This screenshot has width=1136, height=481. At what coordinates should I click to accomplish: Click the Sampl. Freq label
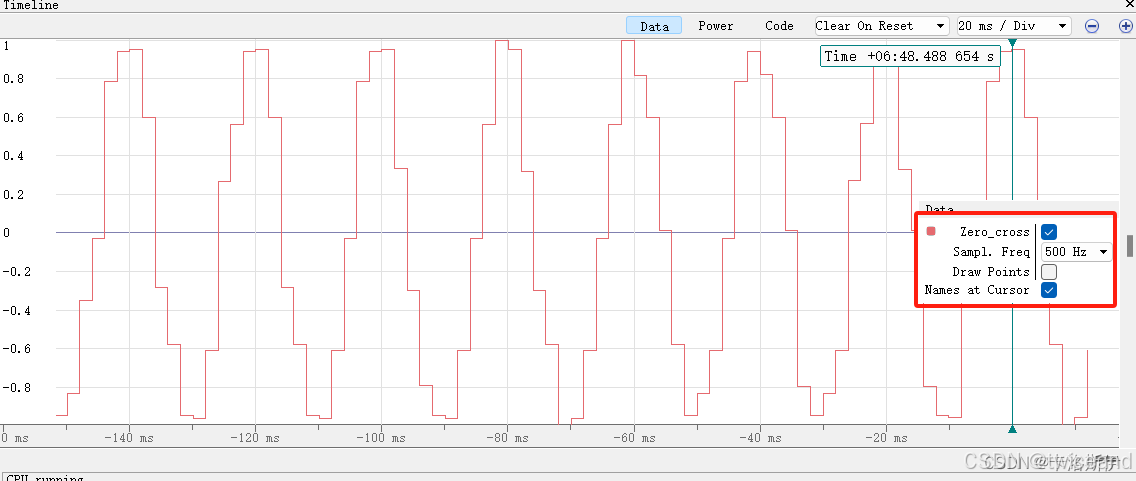pos(991,252)
